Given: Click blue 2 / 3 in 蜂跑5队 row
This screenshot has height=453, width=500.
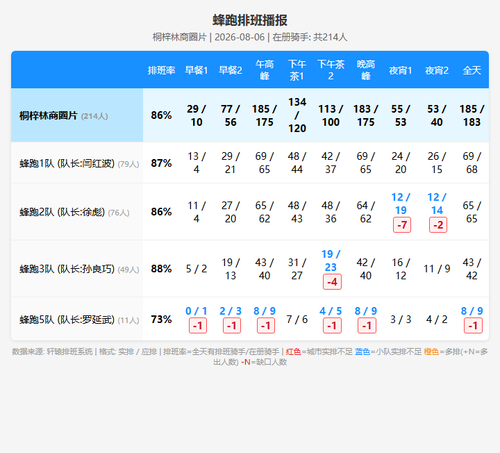Looking at the screenshot, I should coord(230,311).
